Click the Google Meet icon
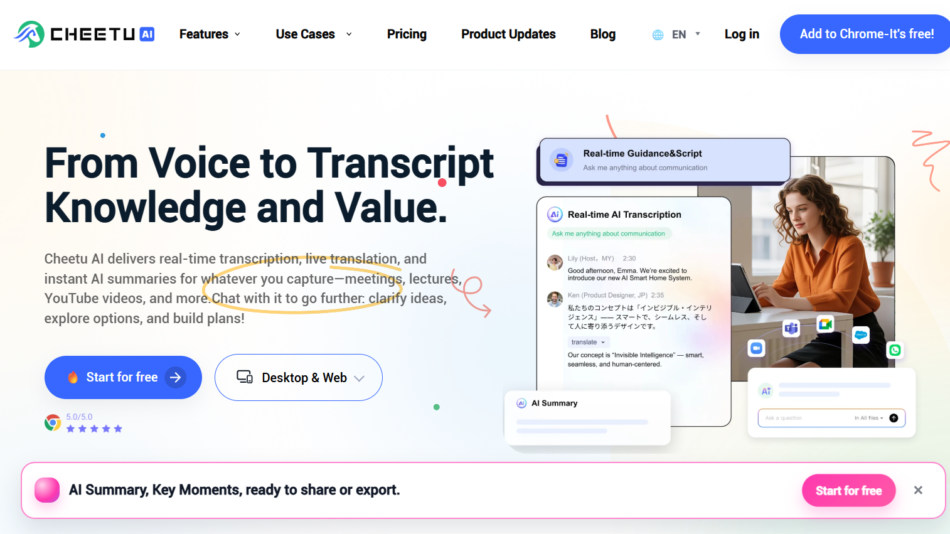The width and height of the screenshot is (950, 534). click(825, 324)
